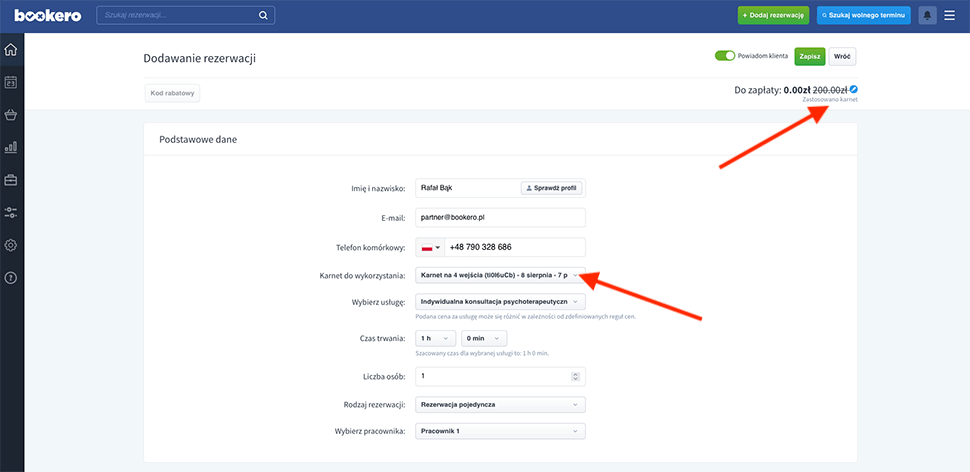Open the bar chart statistics icon
Image resolution: width=970 pixels, height=472 pixels.
tap(11, 148)
